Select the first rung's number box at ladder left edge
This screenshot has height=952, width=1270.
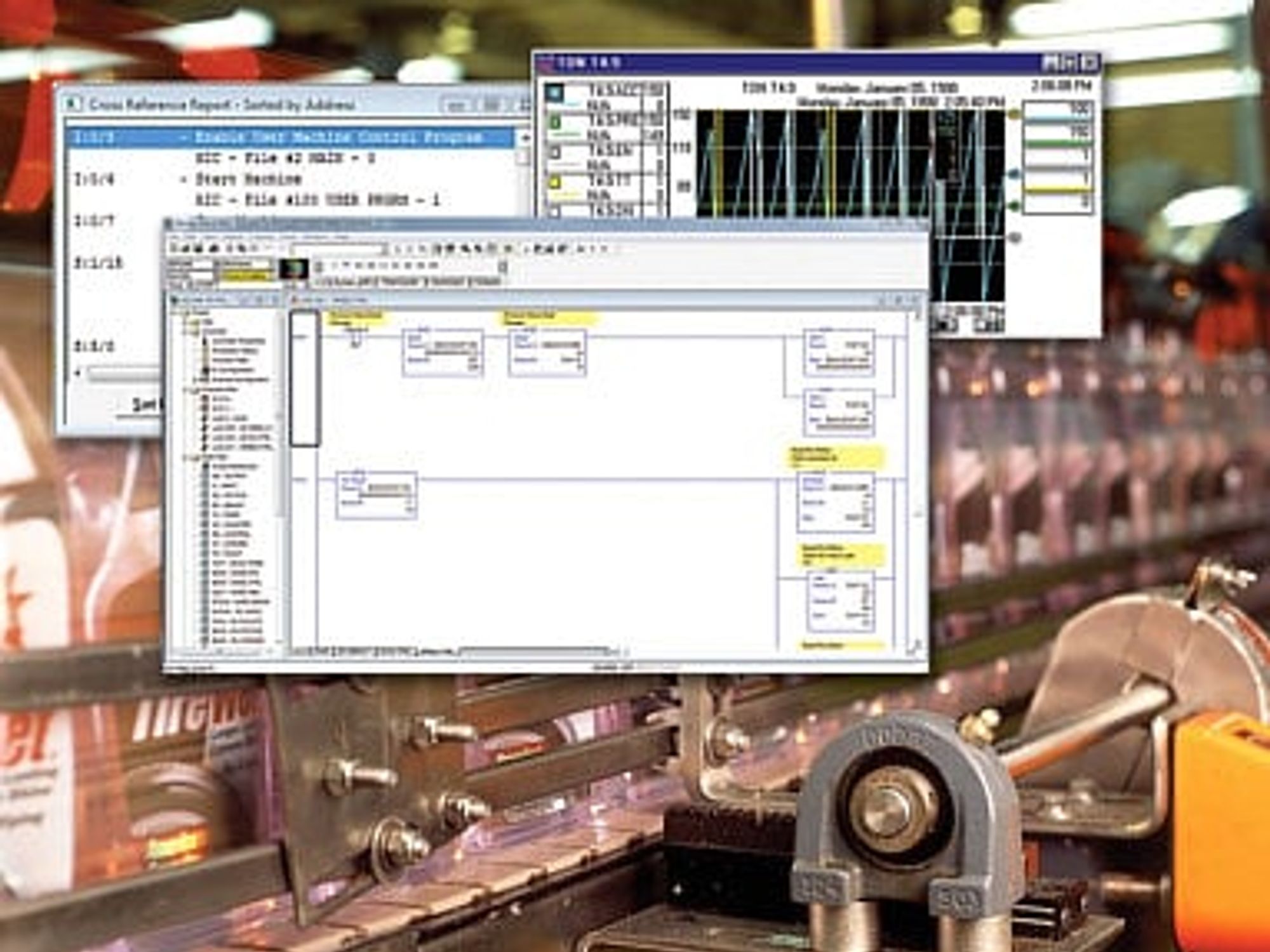pos(304,378)
